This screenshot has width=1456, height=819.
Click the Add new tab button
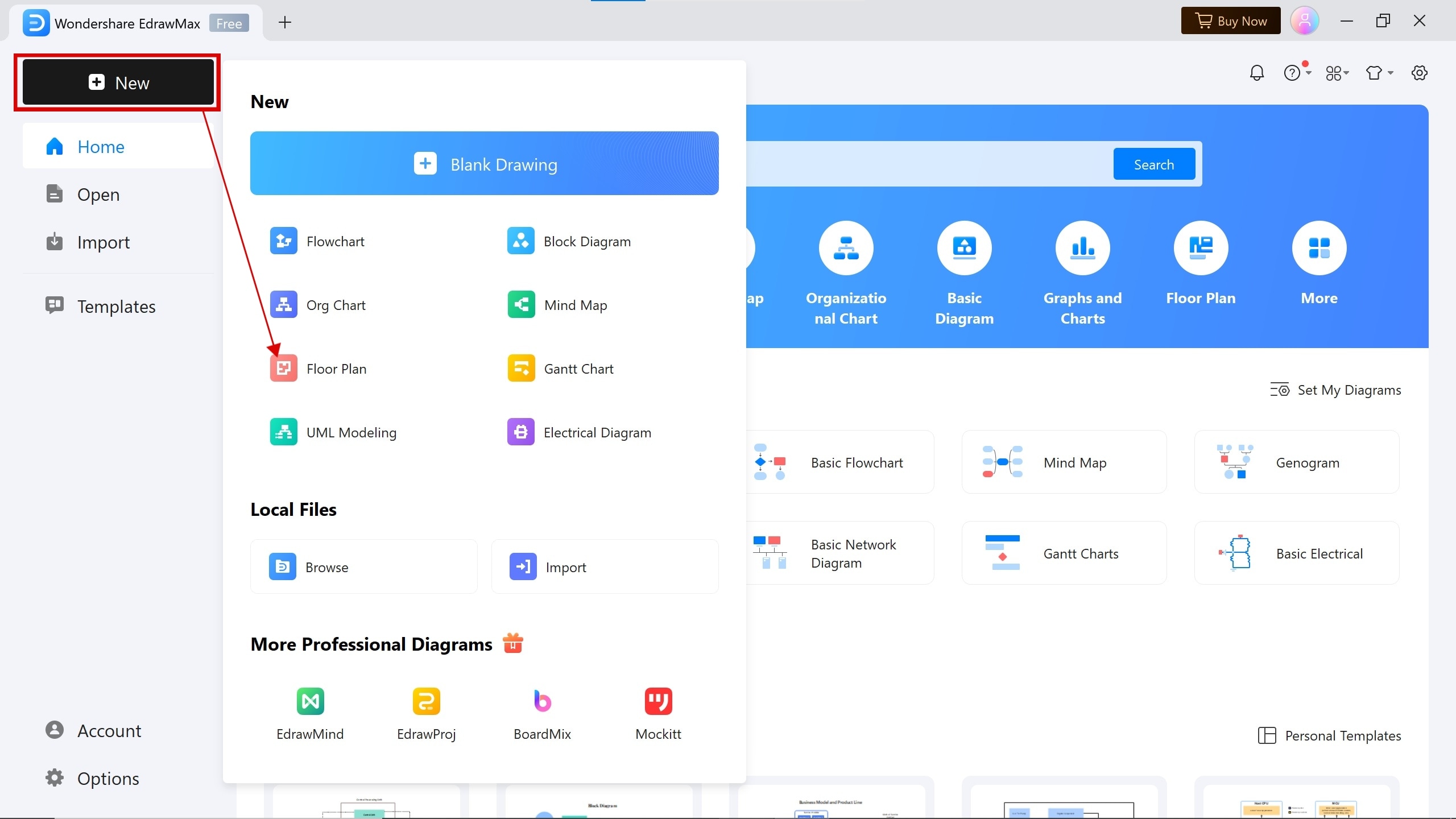point(285,22)
